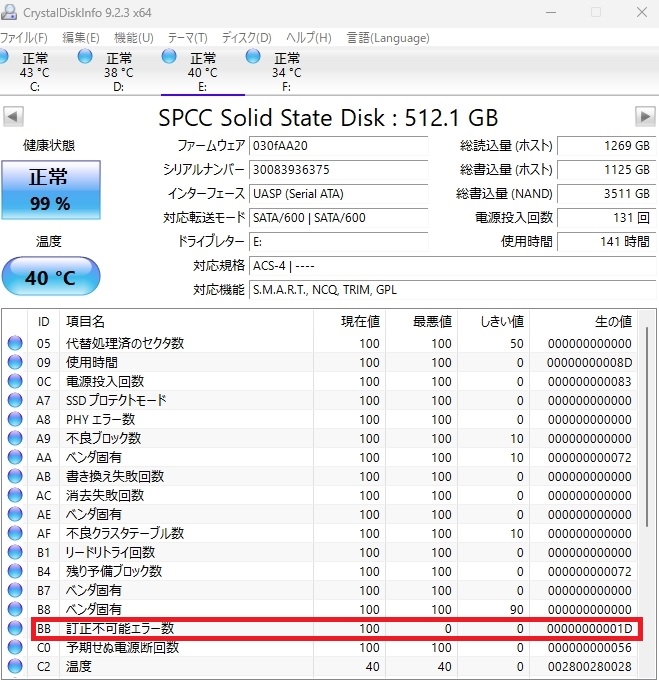Click the NAND writes value 3511 GB

coord(607,194)
